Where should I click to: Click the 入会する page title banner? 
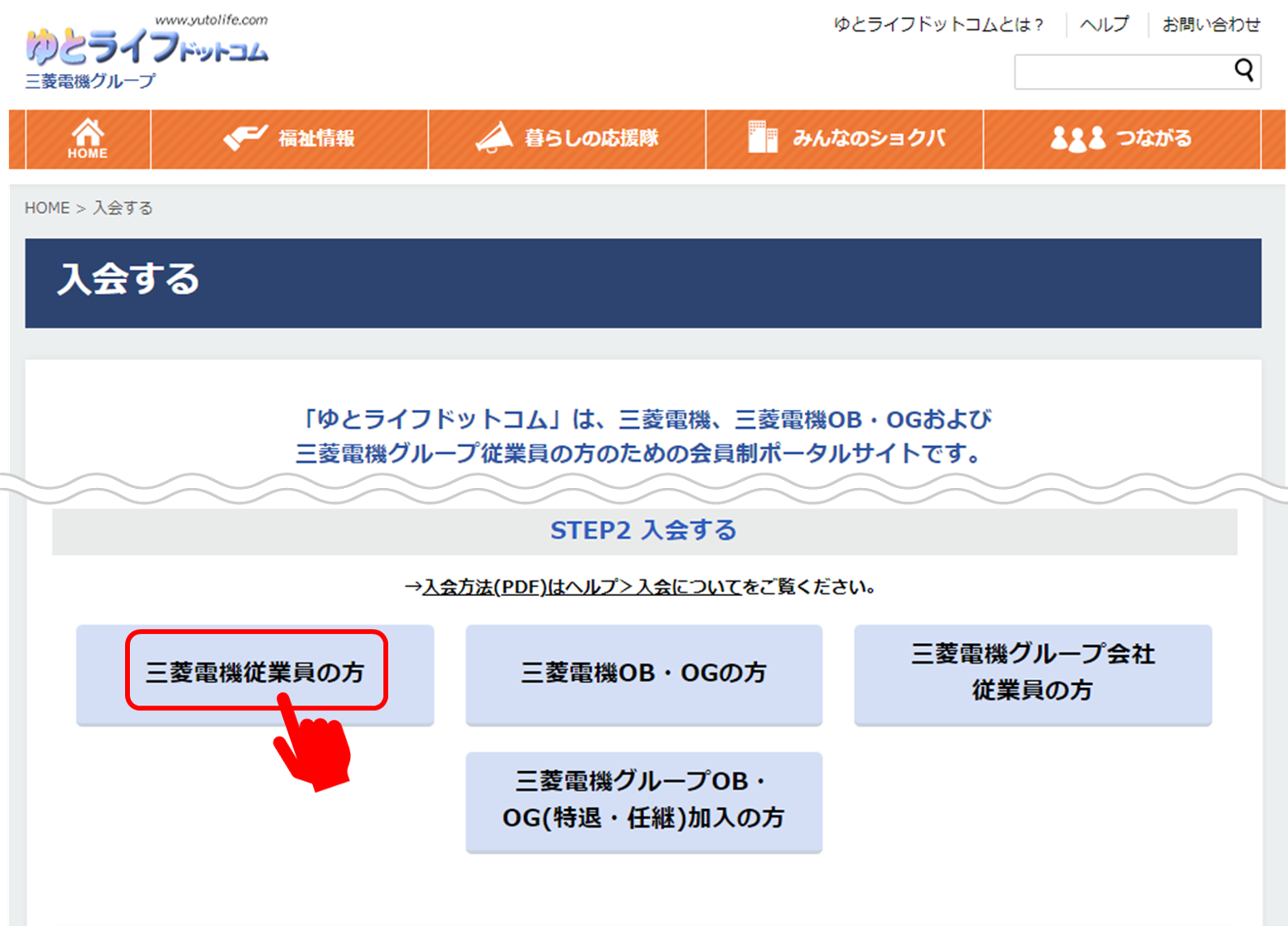[643, 283]
